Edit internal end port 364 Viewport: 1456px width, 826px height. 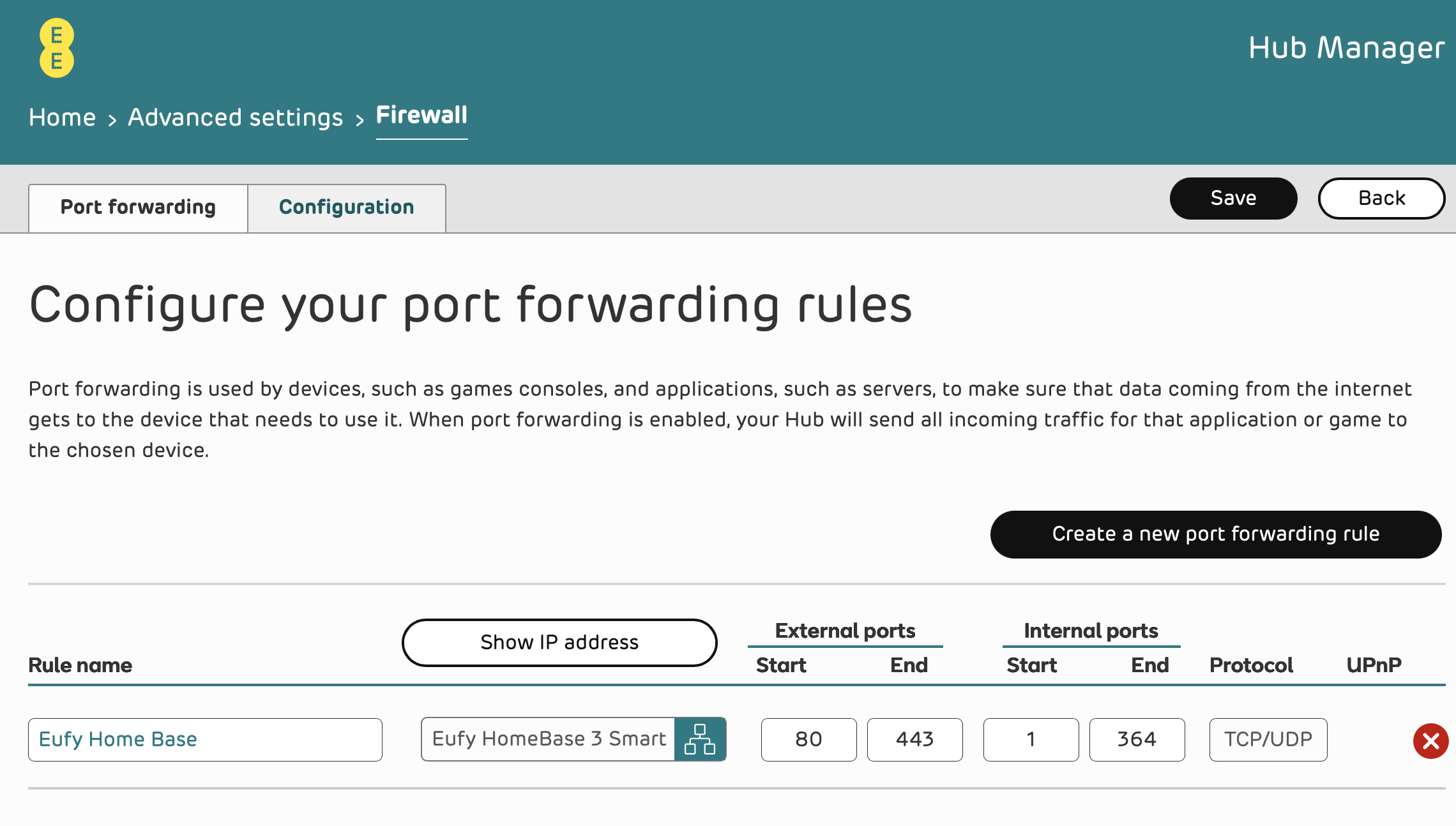click(1137, 740)
